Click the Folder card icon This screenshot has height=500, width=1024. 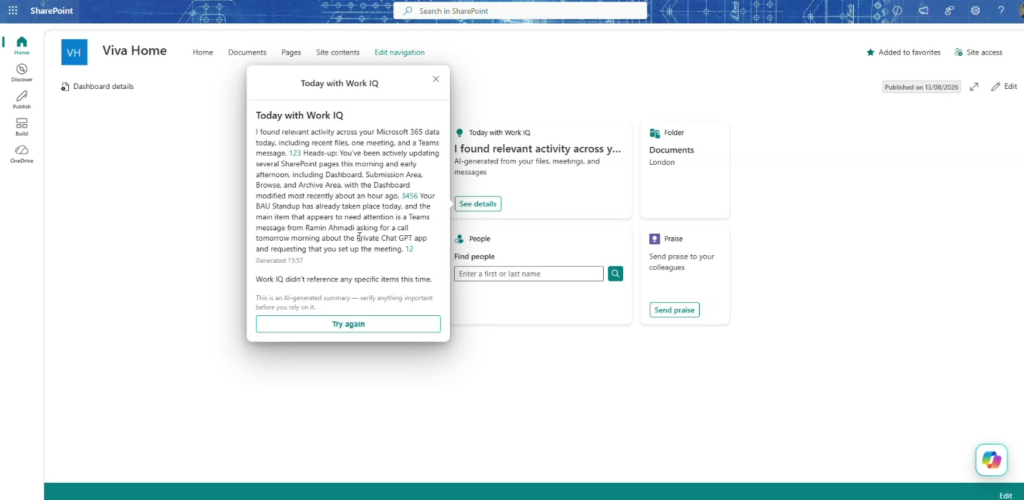(x=654, y=133)
